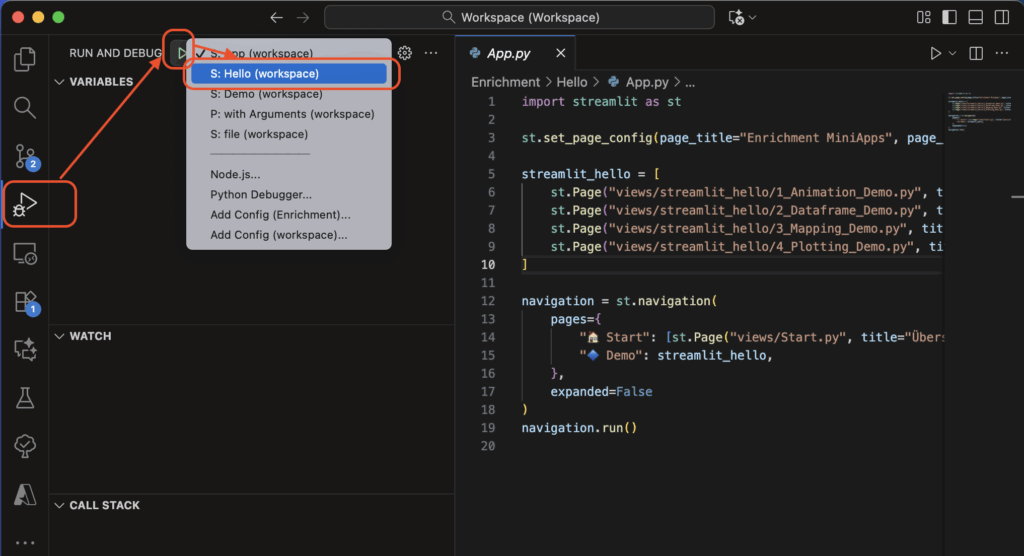Click the Workspace search command bar
Viewport: 1024px width, 556px height.
pos(520,18)
